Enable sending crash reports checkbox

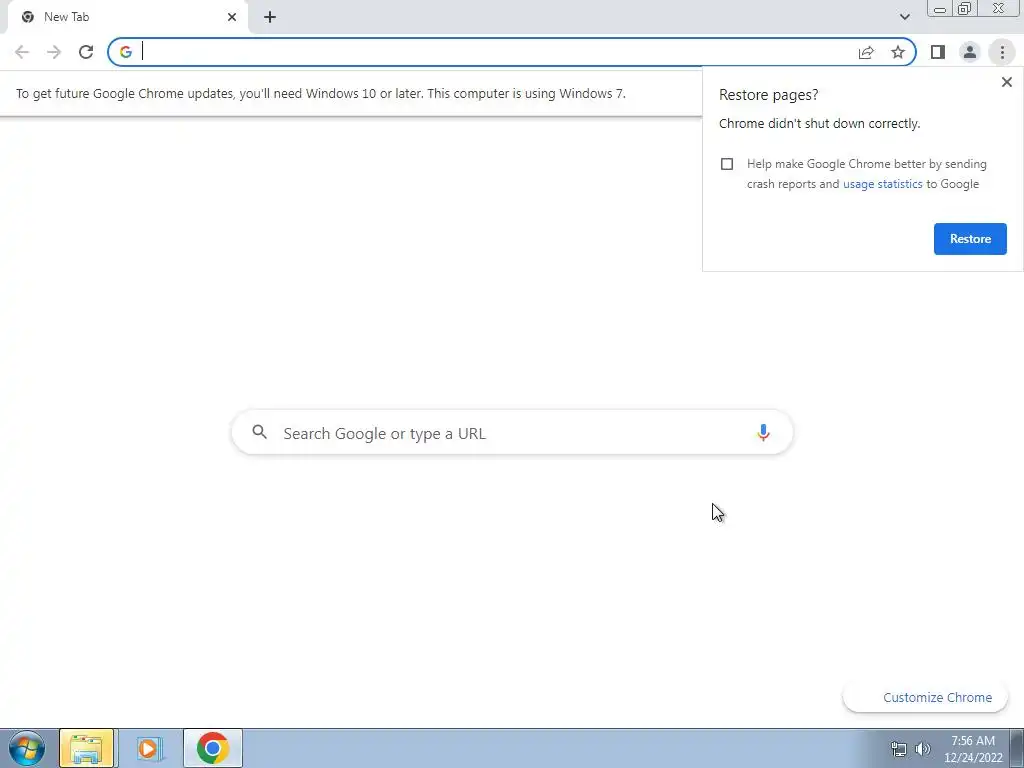point(727,164)
